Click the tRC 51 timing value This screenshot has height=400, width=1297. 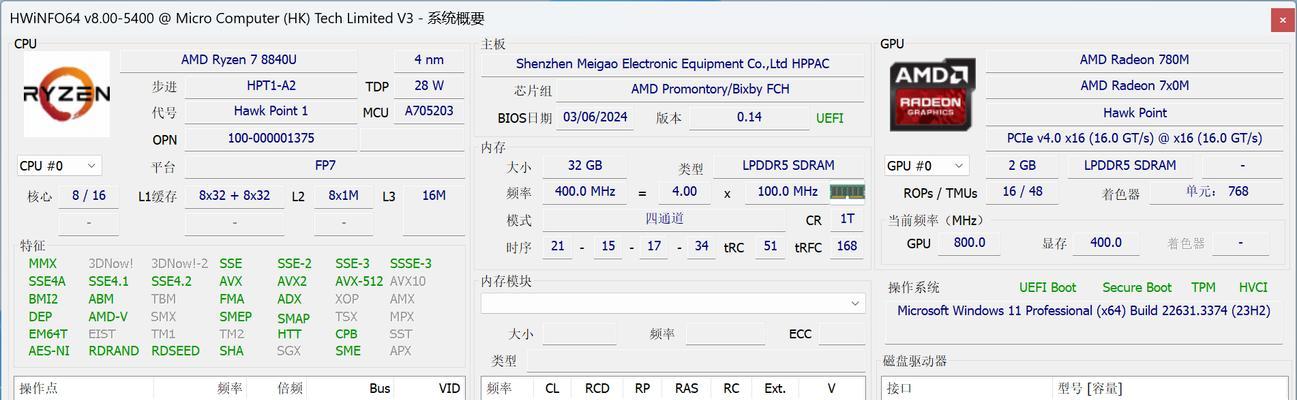(770, 245)
